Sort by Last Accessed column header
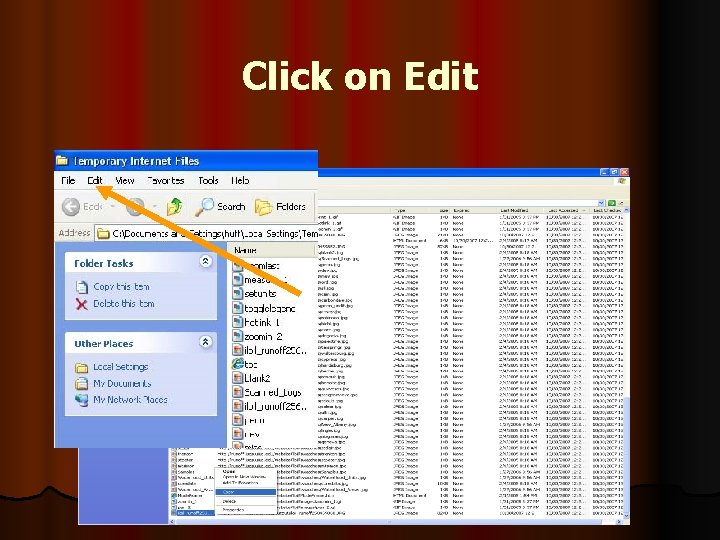This screenshot has height=540, width=720. point(562,210)
